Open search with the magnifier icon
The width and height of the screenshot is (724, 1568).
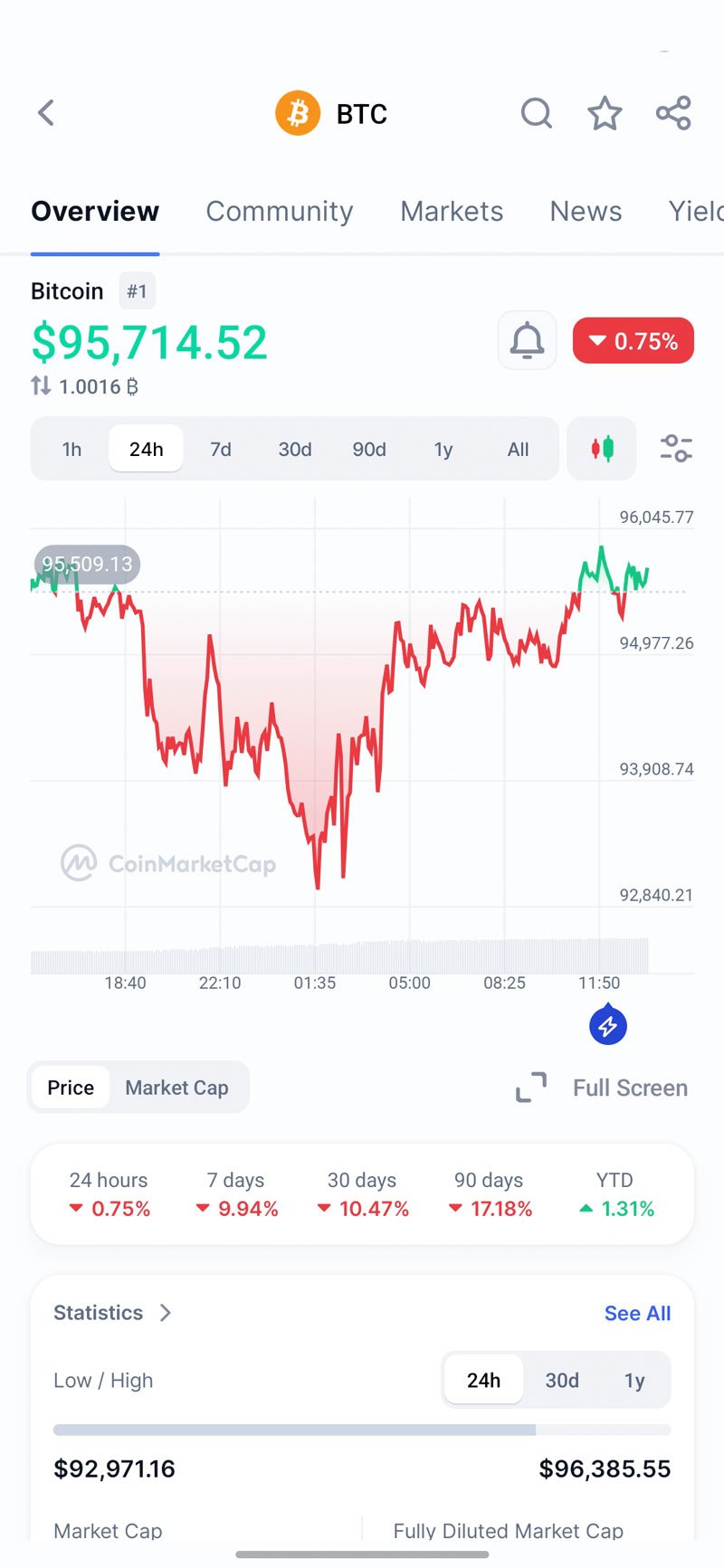point(536,113)
